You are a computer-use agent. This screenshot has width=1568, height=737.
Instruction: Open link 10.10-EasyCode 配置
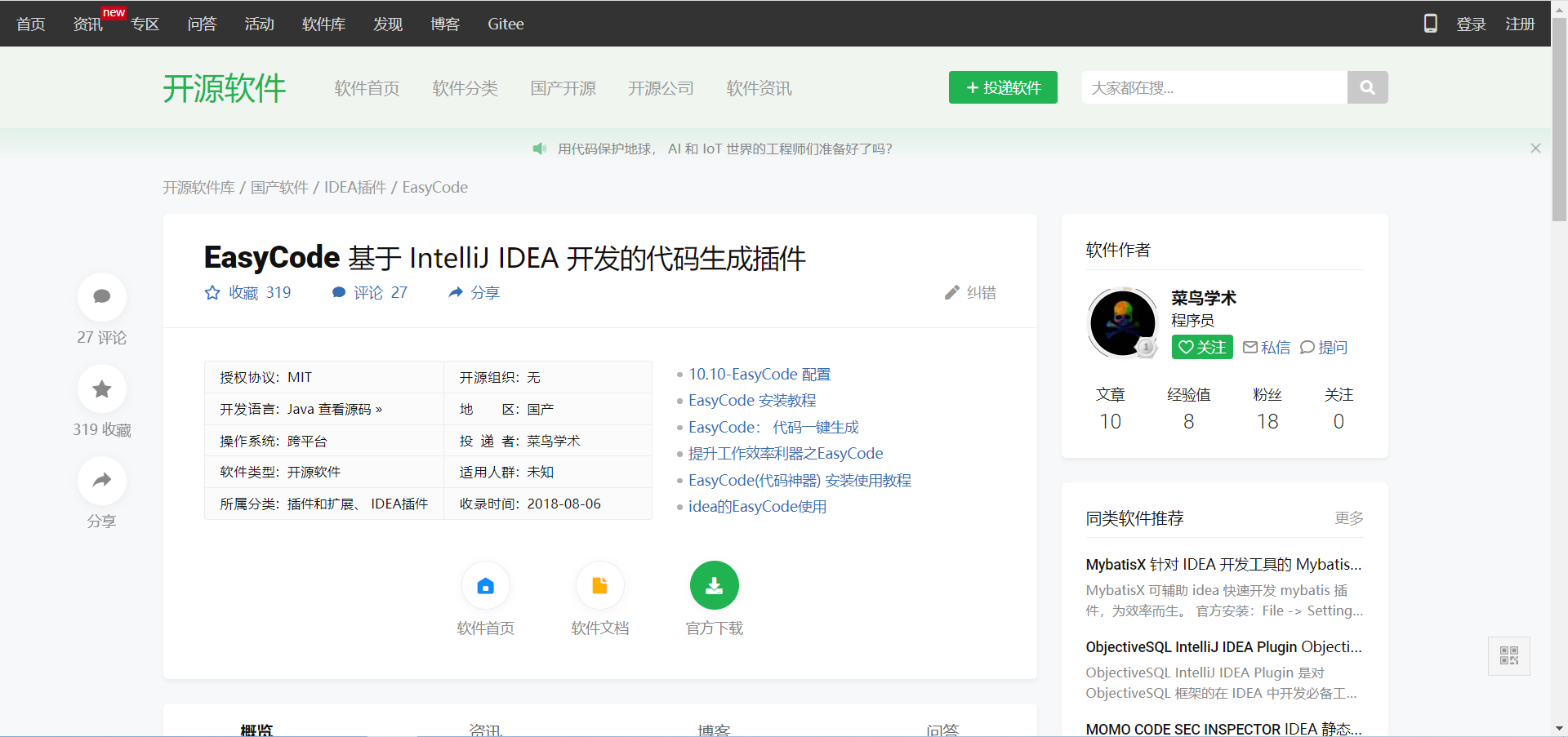click(x=759, y=374)
